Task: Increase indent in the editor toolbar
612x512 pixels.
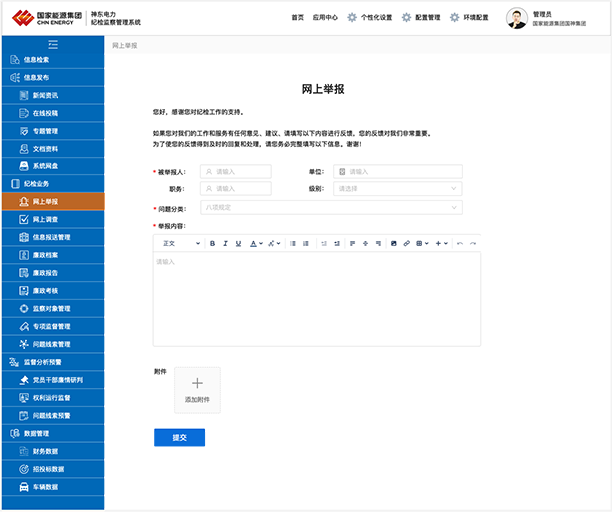Action: pos(337,244)
